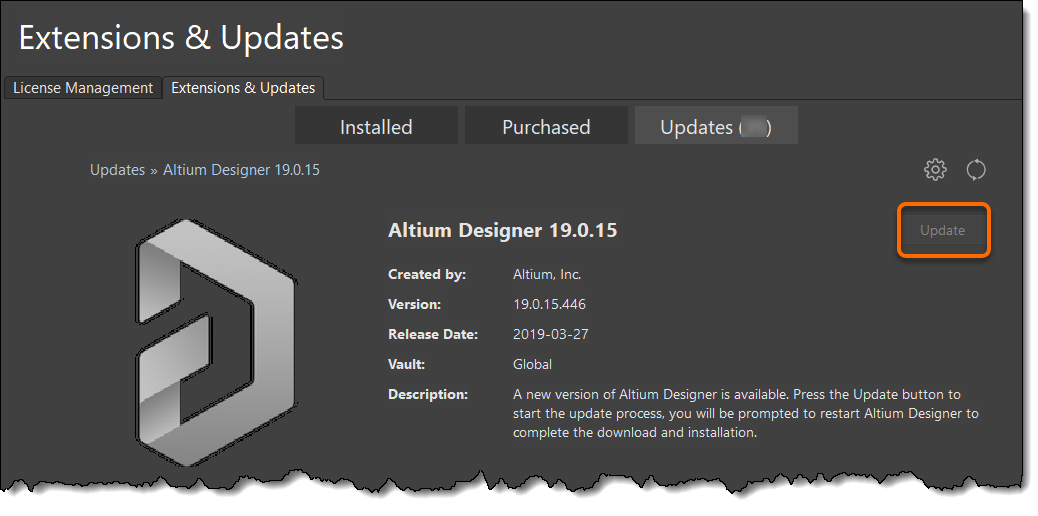Click the Vault label
1038x516 pixels.
[406, 364]
